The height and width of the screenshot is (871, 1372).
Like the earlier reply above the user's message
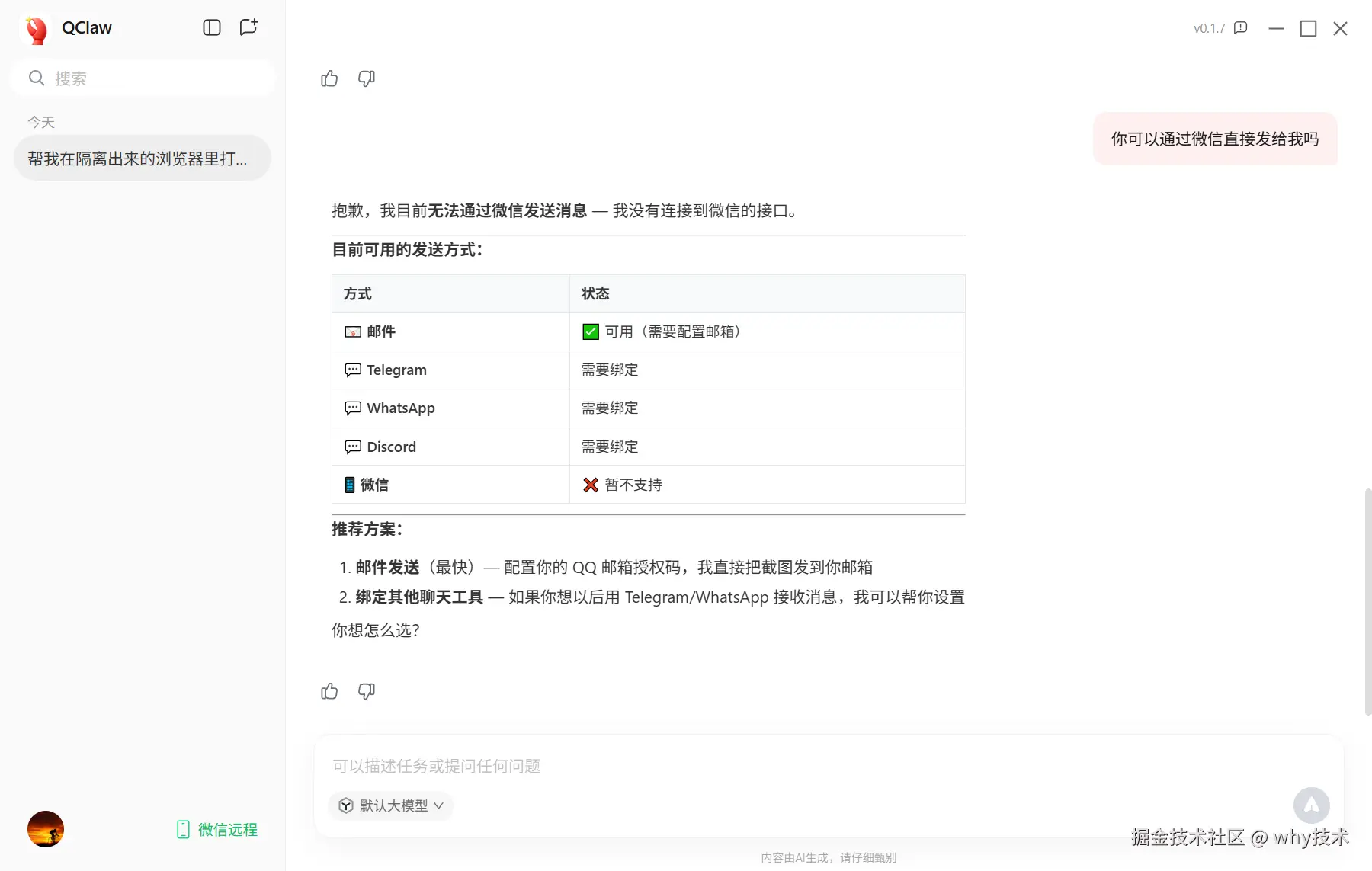(329, 78)
